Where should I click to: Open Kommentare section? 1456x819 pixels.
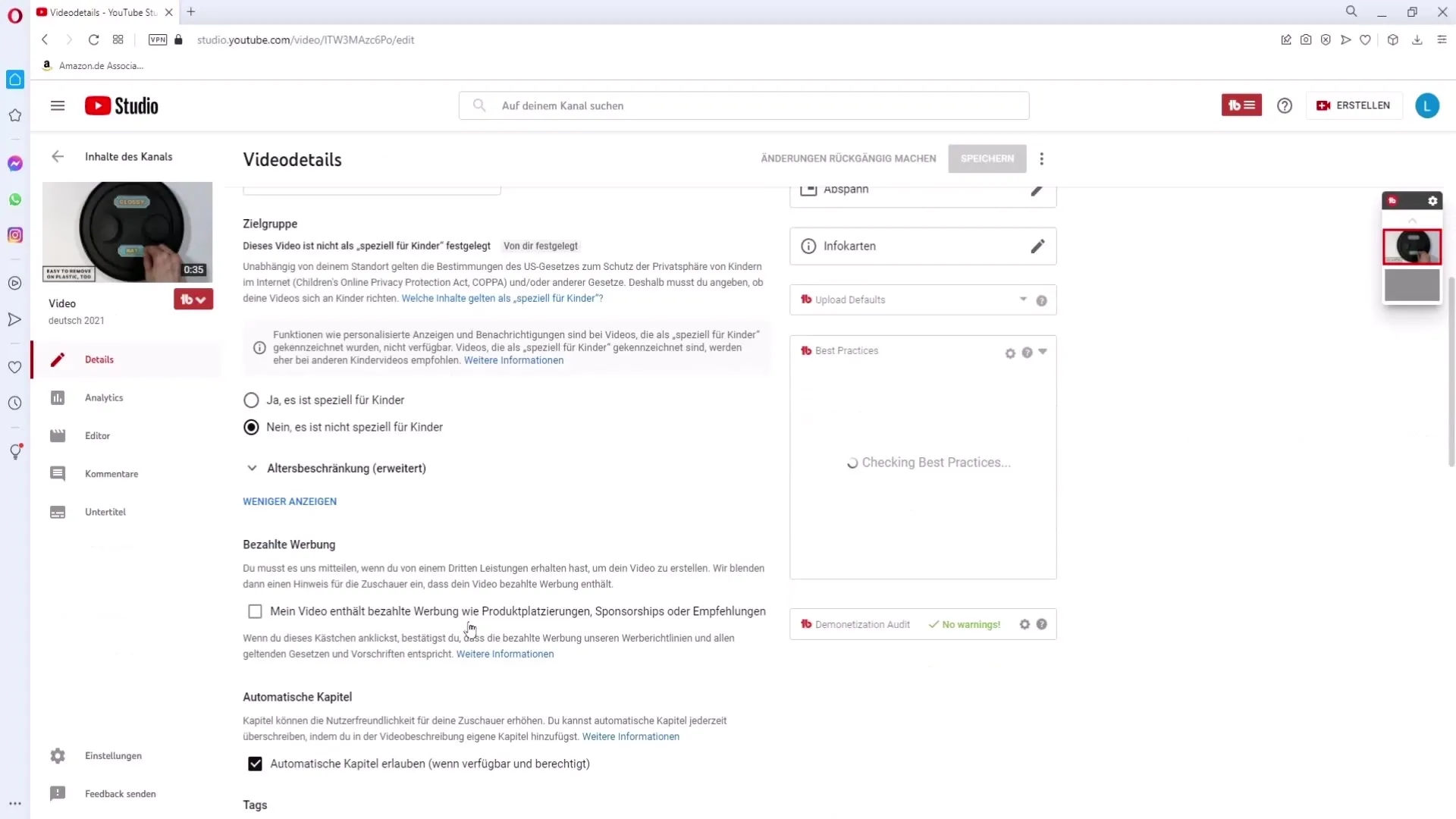[x=111, y=473]
